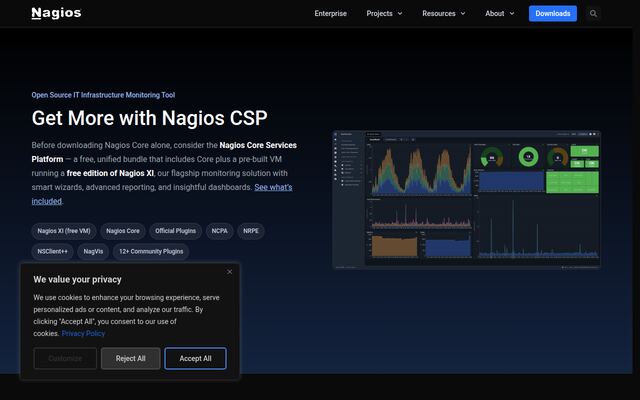
Task: Expand the About dropdown menu
Action: tap(500, 13)
